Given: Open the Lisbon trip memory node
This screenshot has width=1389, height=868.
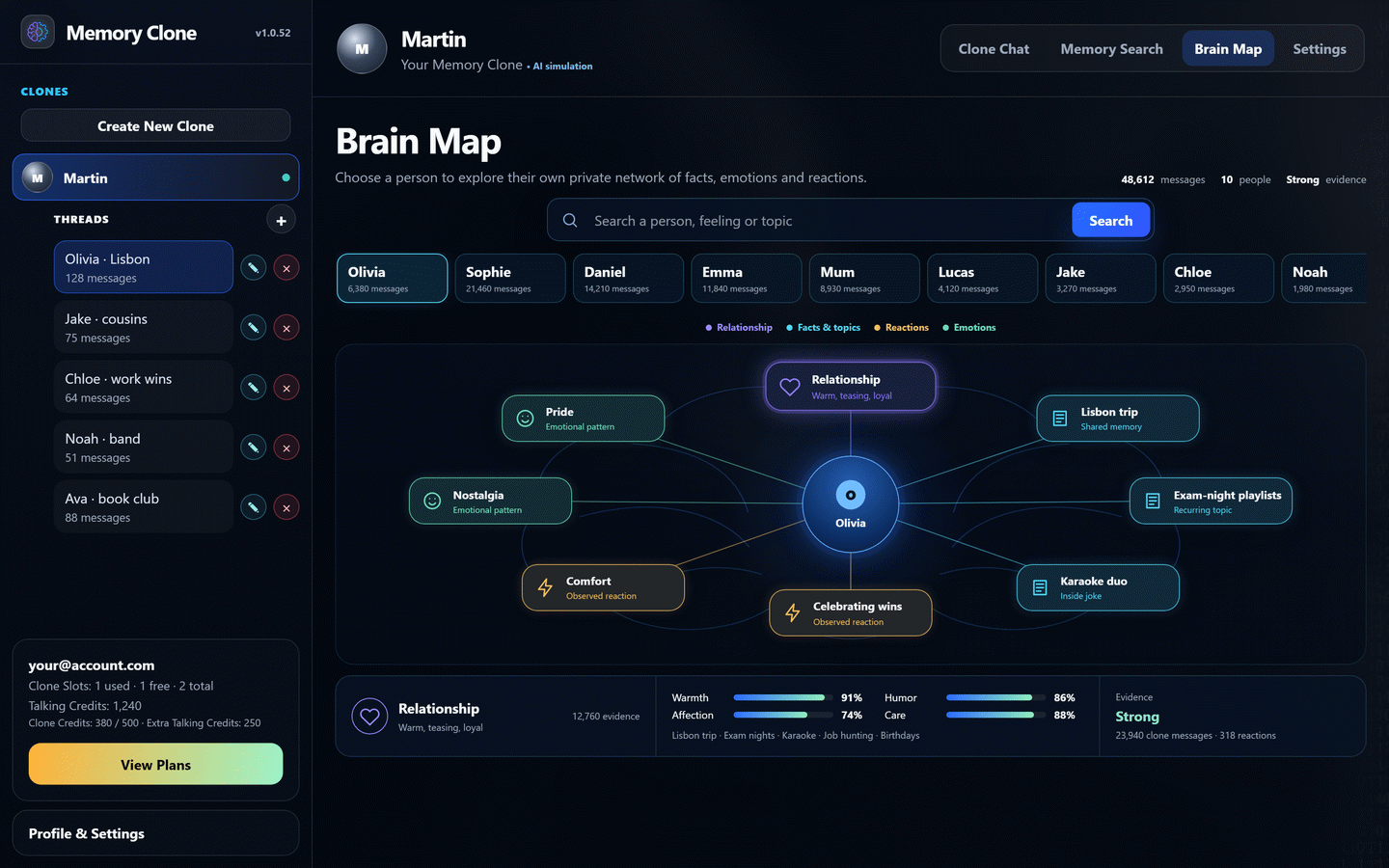Looking at the screenshot, I should (x=1118, y=419).
